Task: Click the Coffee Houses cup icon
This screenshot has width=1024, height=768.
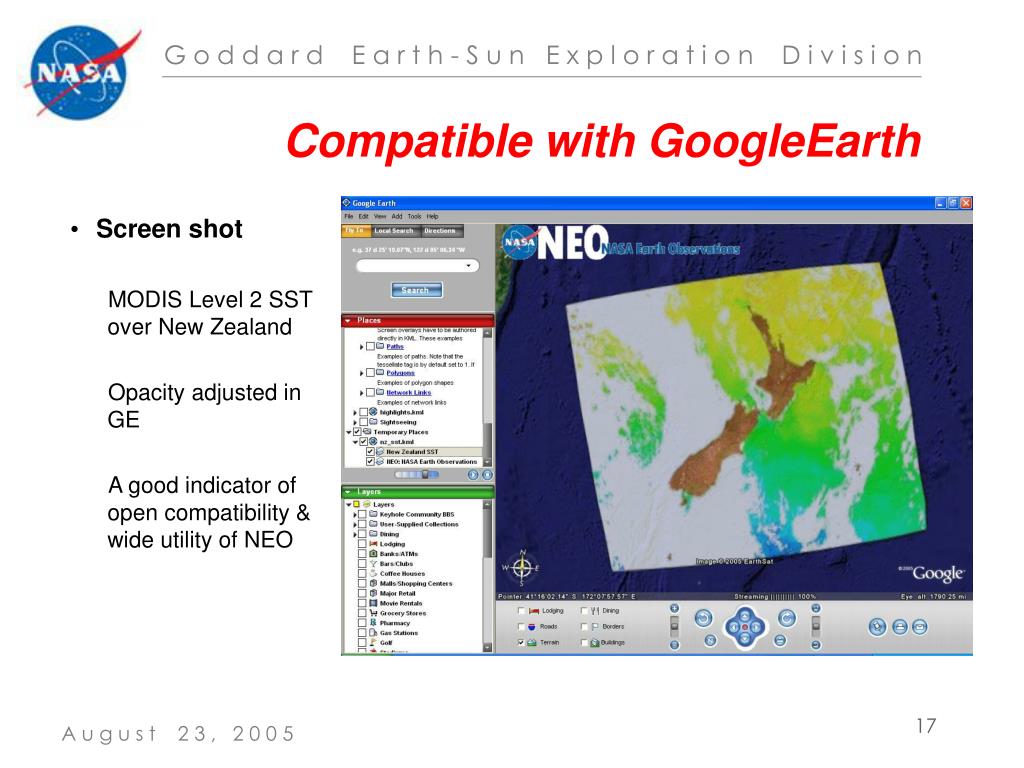Action: point(374,573)
